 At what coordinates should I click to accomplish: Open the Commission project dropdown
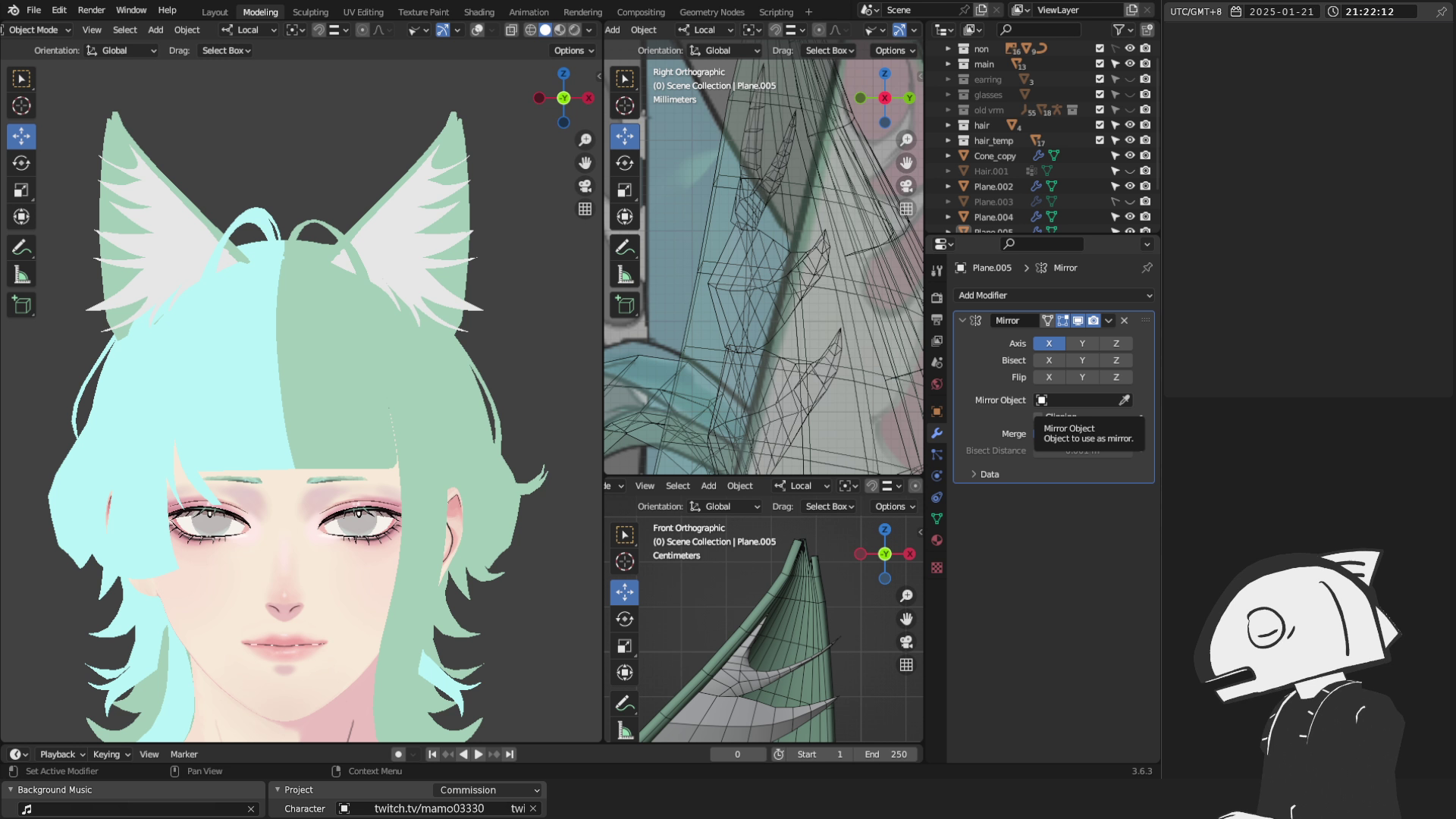[x=489, y=790]
